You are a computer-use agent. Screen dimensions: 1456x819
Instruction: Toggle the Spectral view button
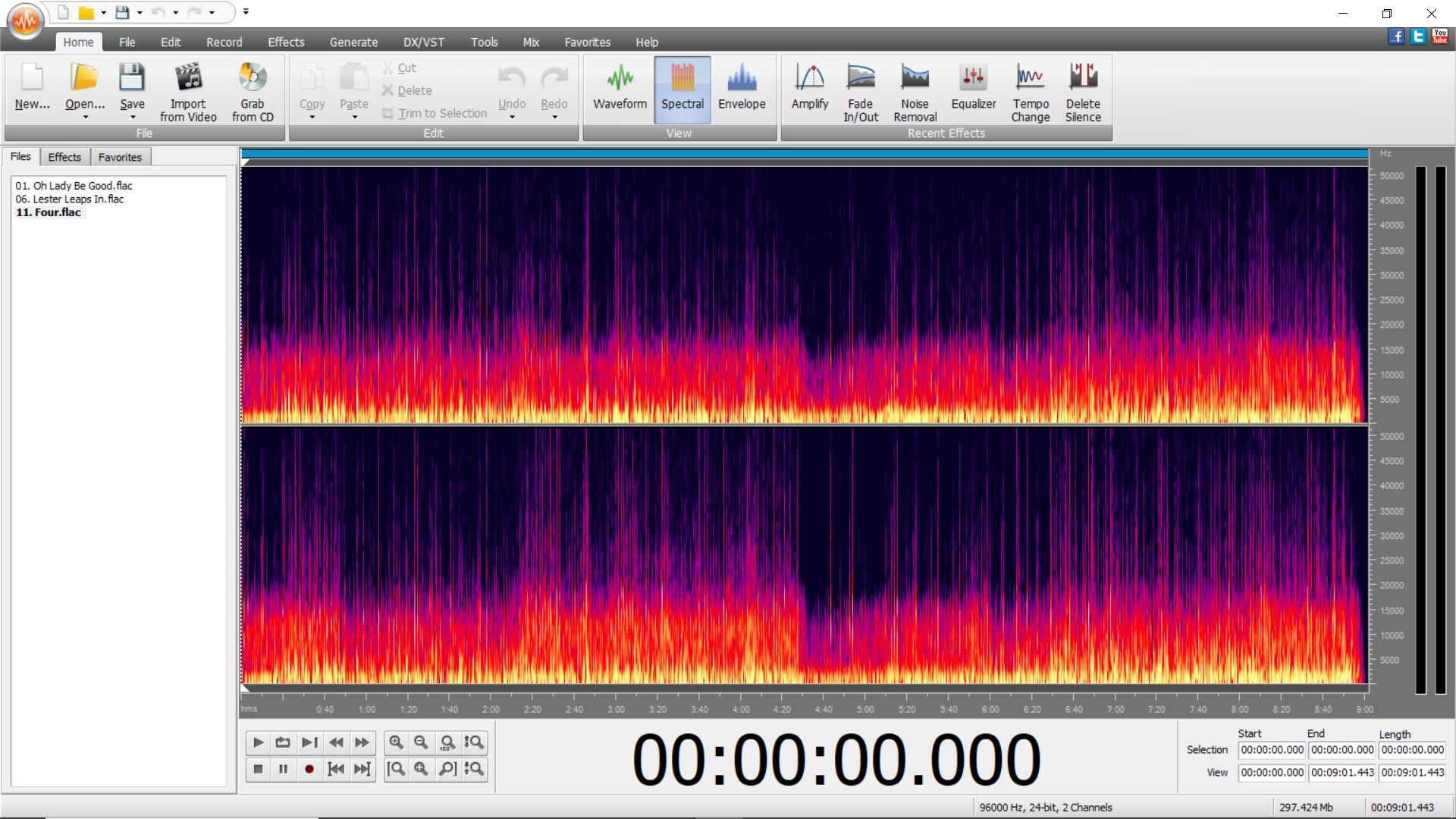coord(682,89)
